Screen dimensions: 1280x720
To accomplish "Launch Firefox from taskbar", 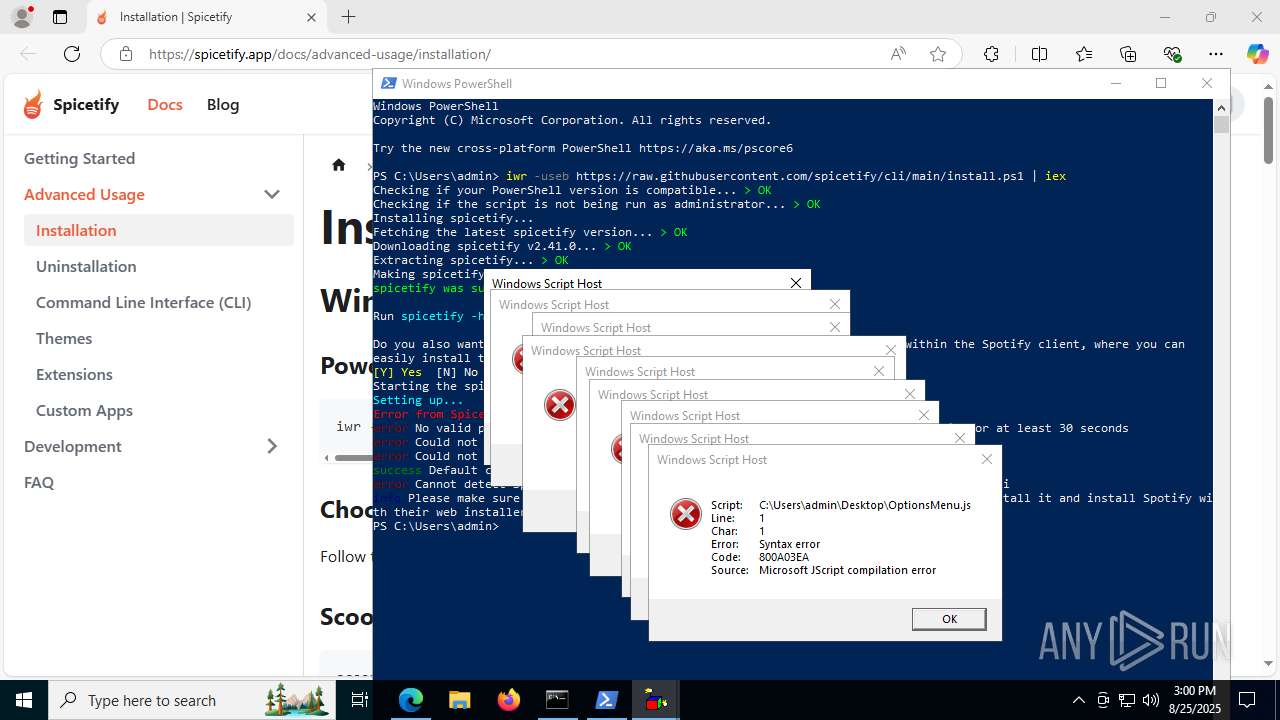I will 508,700.
